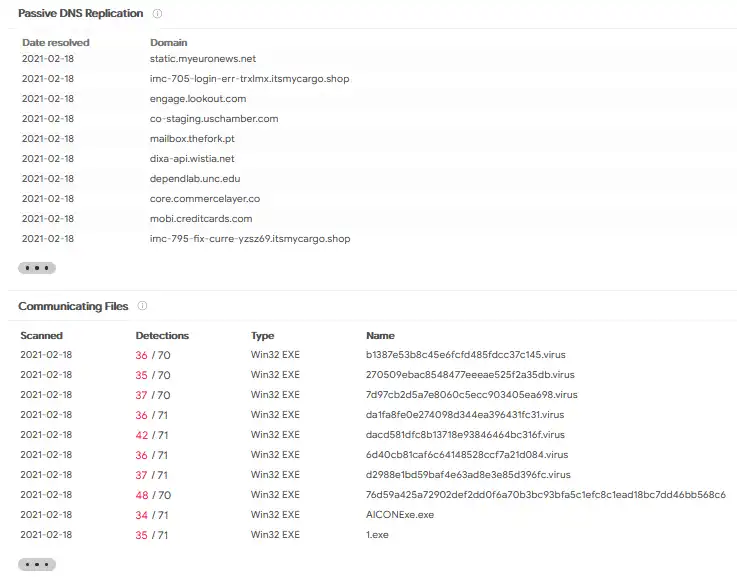This screenshot has width=737, height=577.
Task: Open file b1387e53b8c45e6fcfd485fdcc37c145.virus
Action: pos(465,355)
